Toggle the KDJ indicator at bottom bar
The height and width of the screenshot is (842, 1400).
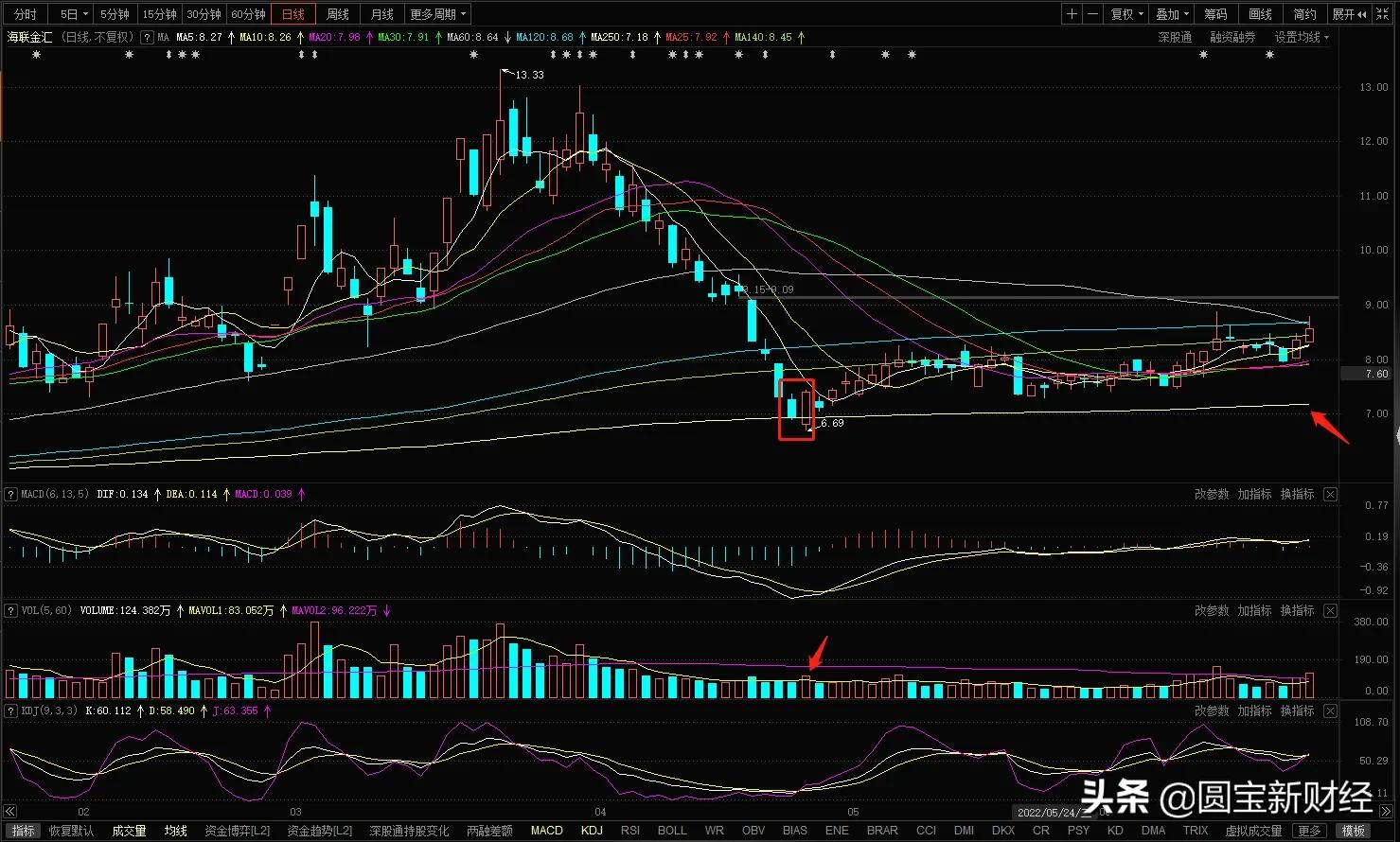592,831
